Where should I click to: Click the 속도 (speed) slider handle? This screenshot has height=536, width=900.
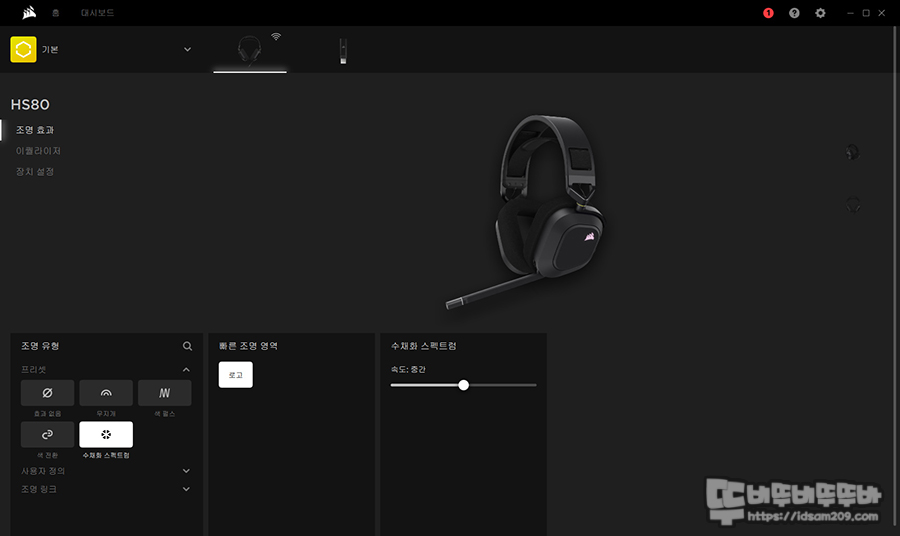click(463, 385)
